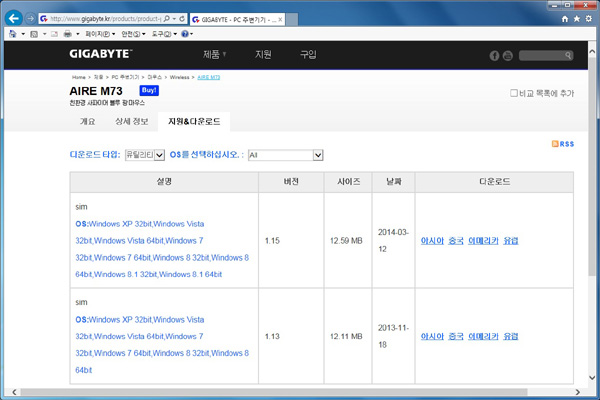
Task: Select the 지원&다운로드 tab
Action: point(194,121)
